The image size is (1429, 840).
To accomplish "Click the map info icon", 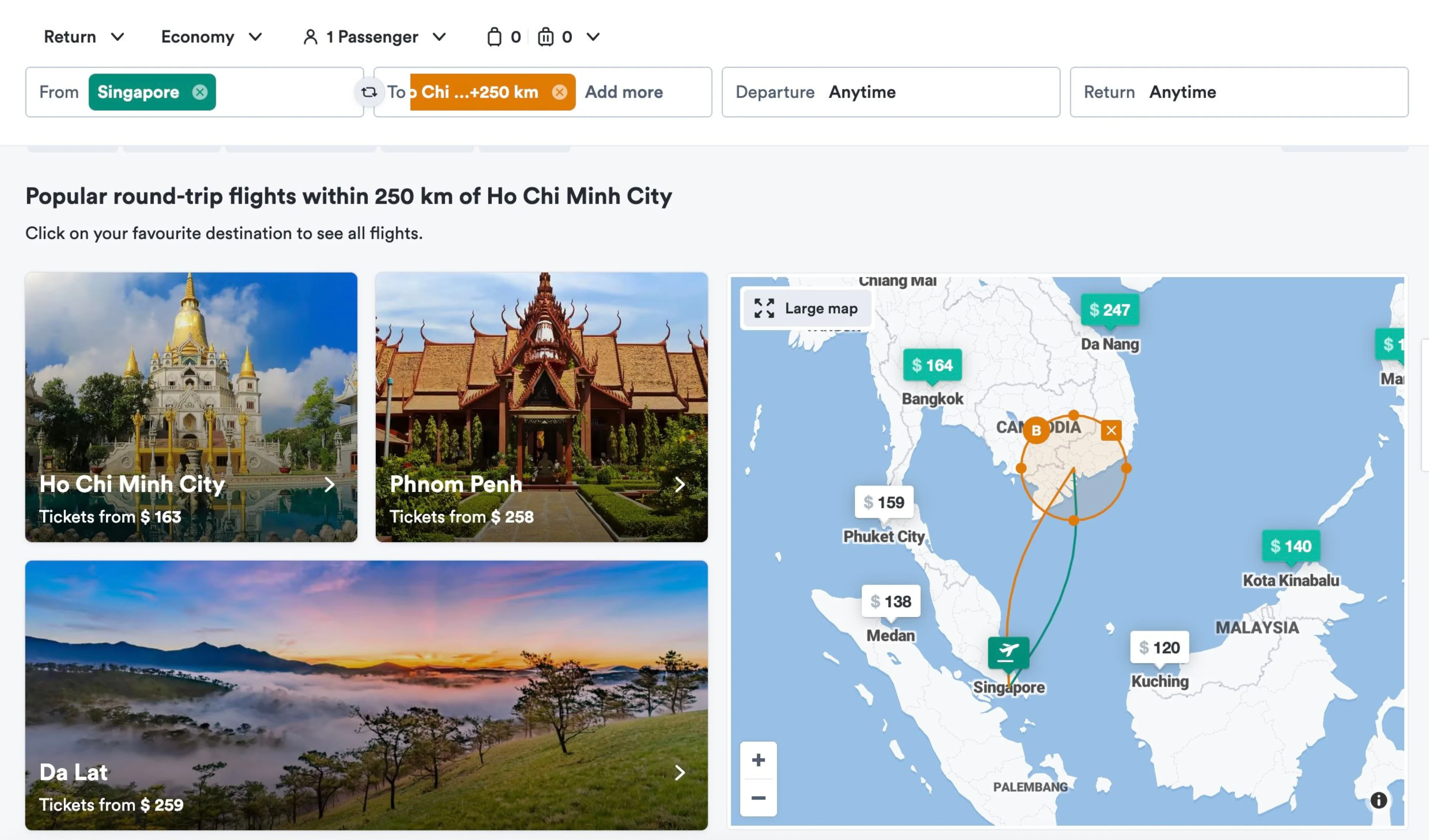I will point(1378,800).
